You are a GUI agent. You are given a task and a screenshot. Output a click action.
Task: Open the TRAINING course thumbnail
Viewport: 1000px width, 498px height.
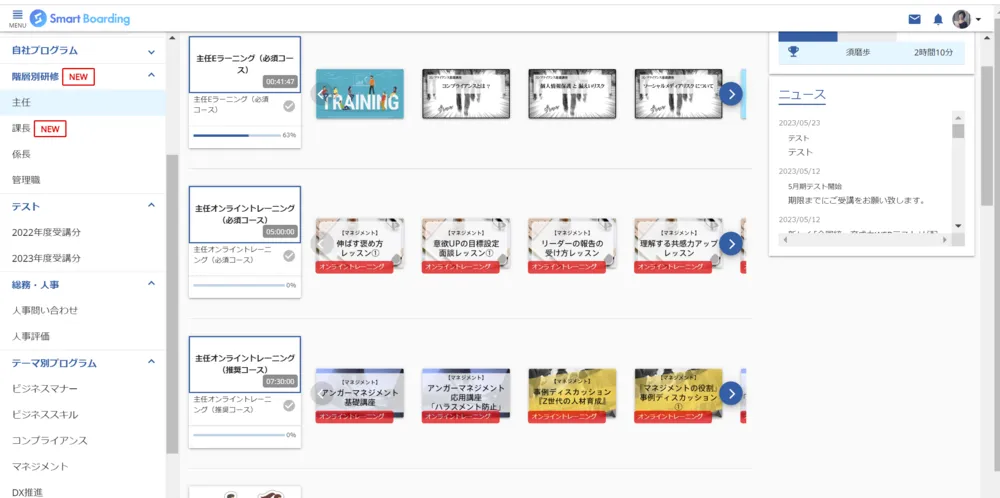[359, 94]
